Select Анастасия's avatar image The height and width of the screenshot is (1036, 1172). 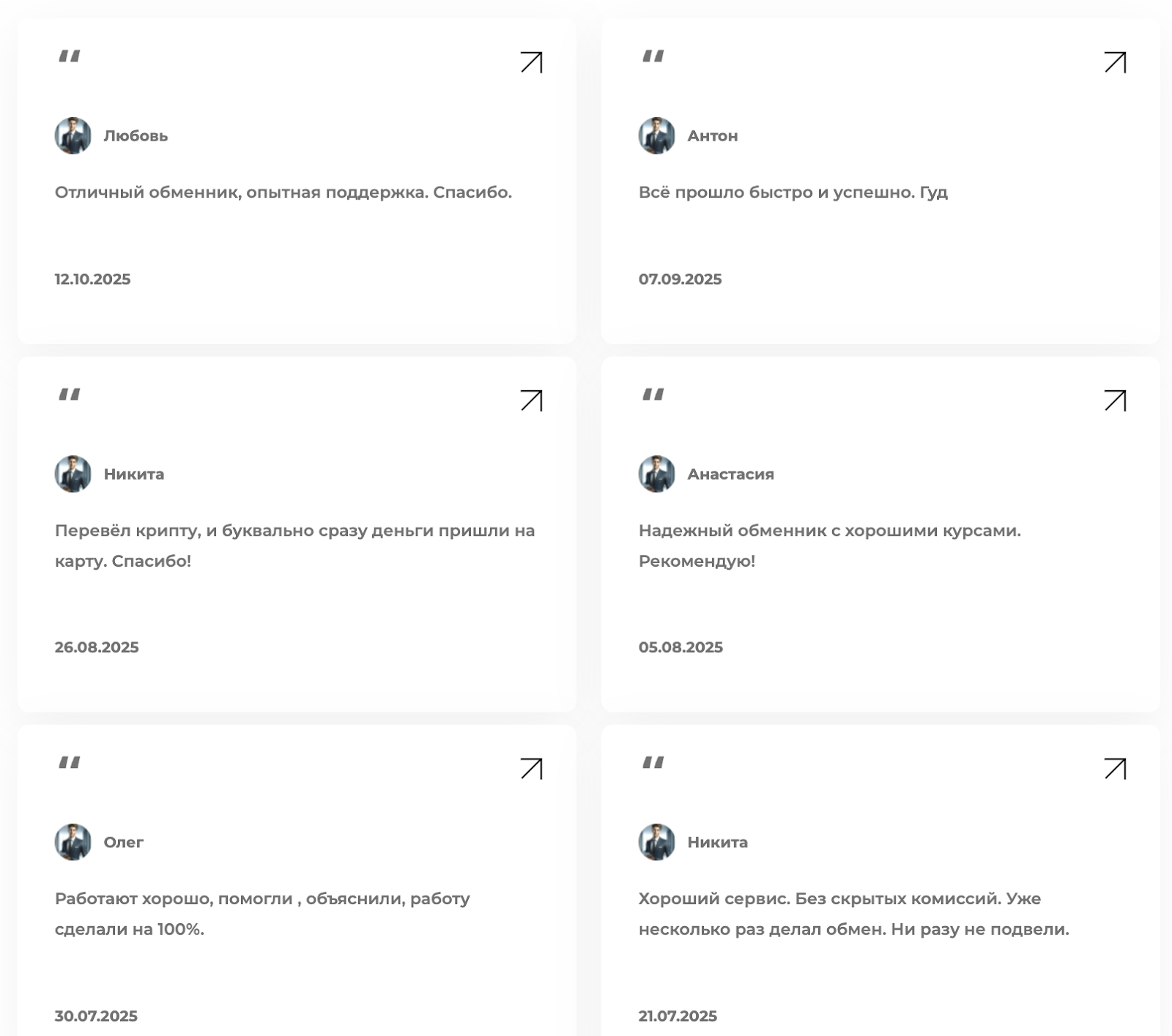coord(656,474)
